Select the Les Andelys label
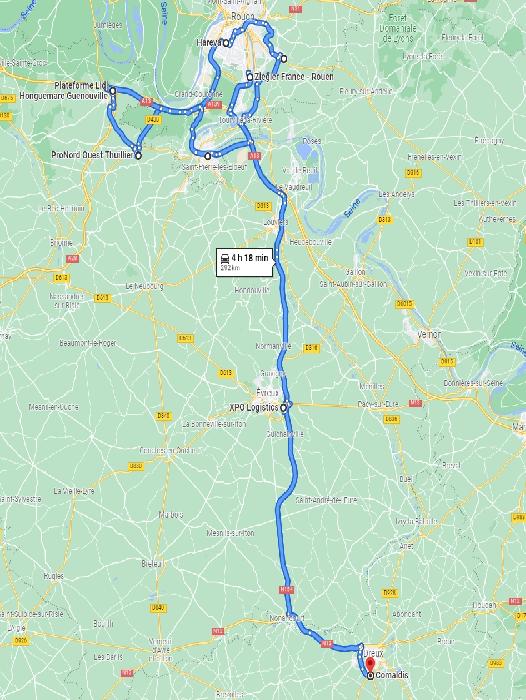526x700 pixels. click(x=396, y=194)
